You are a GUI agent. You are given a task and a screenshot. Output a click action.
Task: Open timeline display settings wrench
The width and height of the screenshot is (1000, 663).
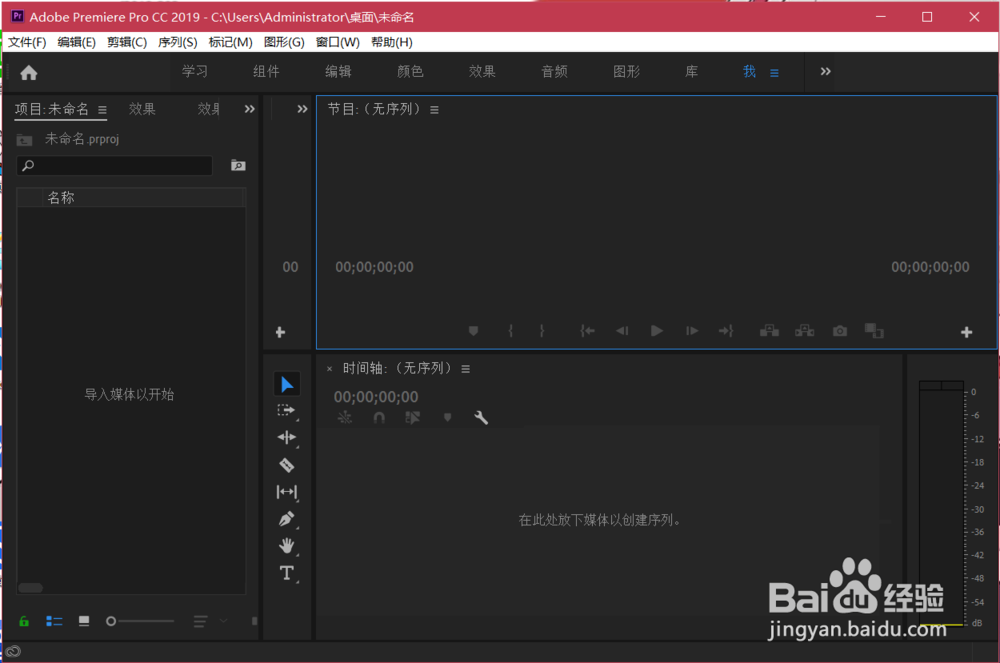[481, 418]
